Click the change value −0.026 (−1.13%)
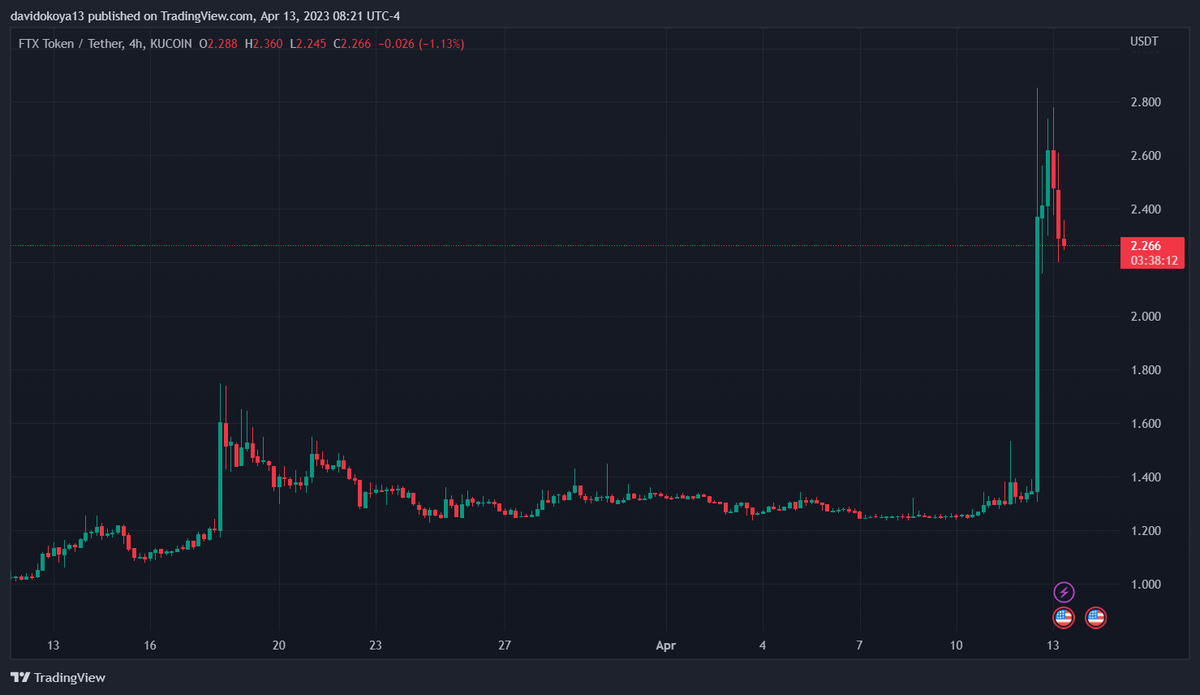The width and height of the screenshot is (1200, 695). [x=421, y=44]
